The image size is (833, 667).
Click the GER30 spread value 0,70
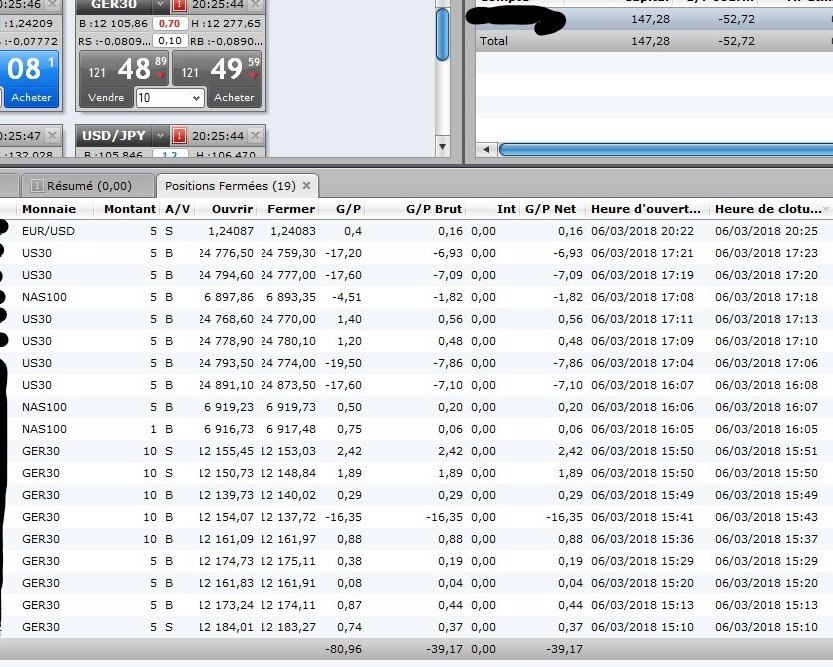click(x=169, y=23)
